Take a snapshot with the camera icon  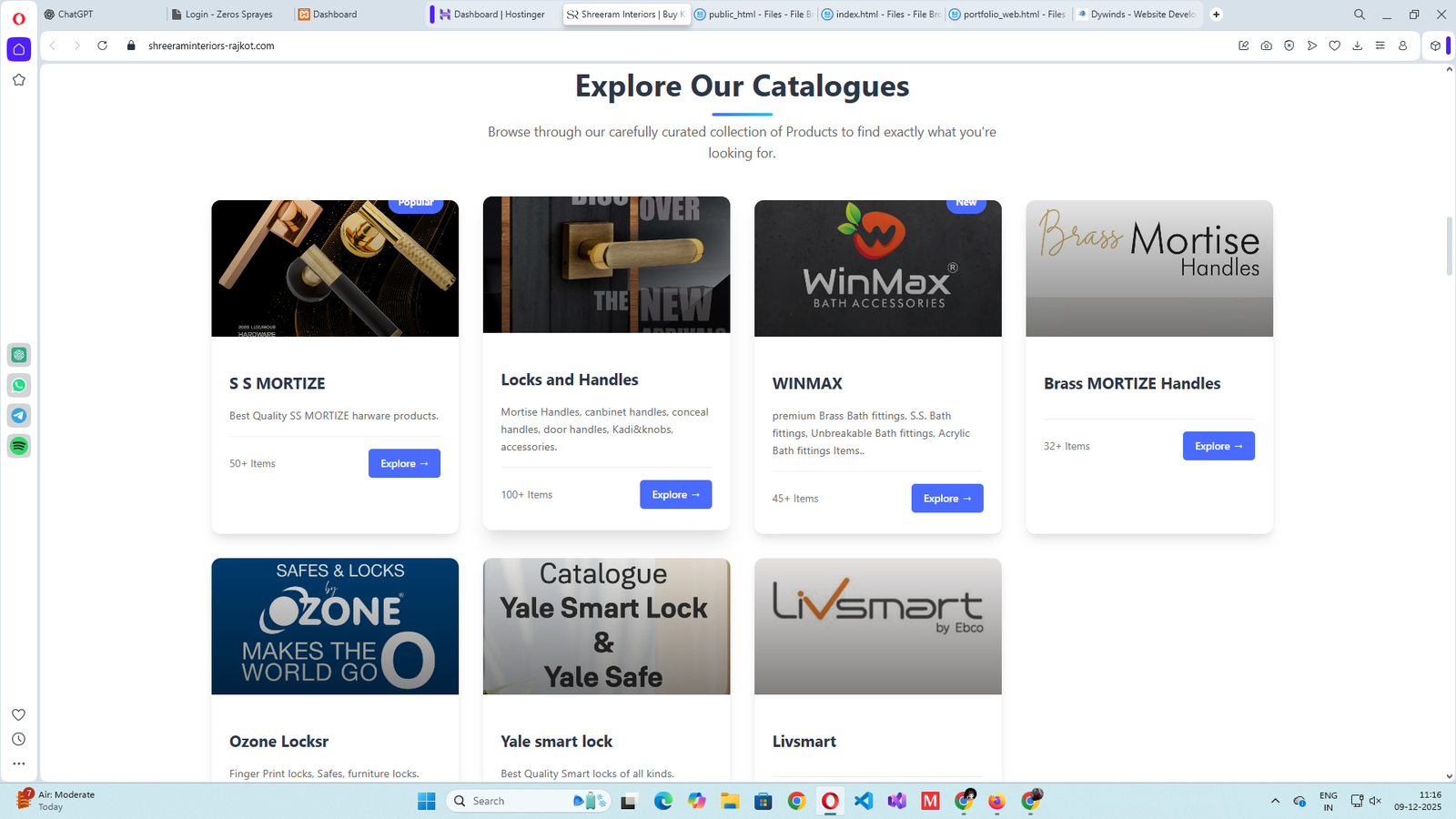pos(1266,45)
